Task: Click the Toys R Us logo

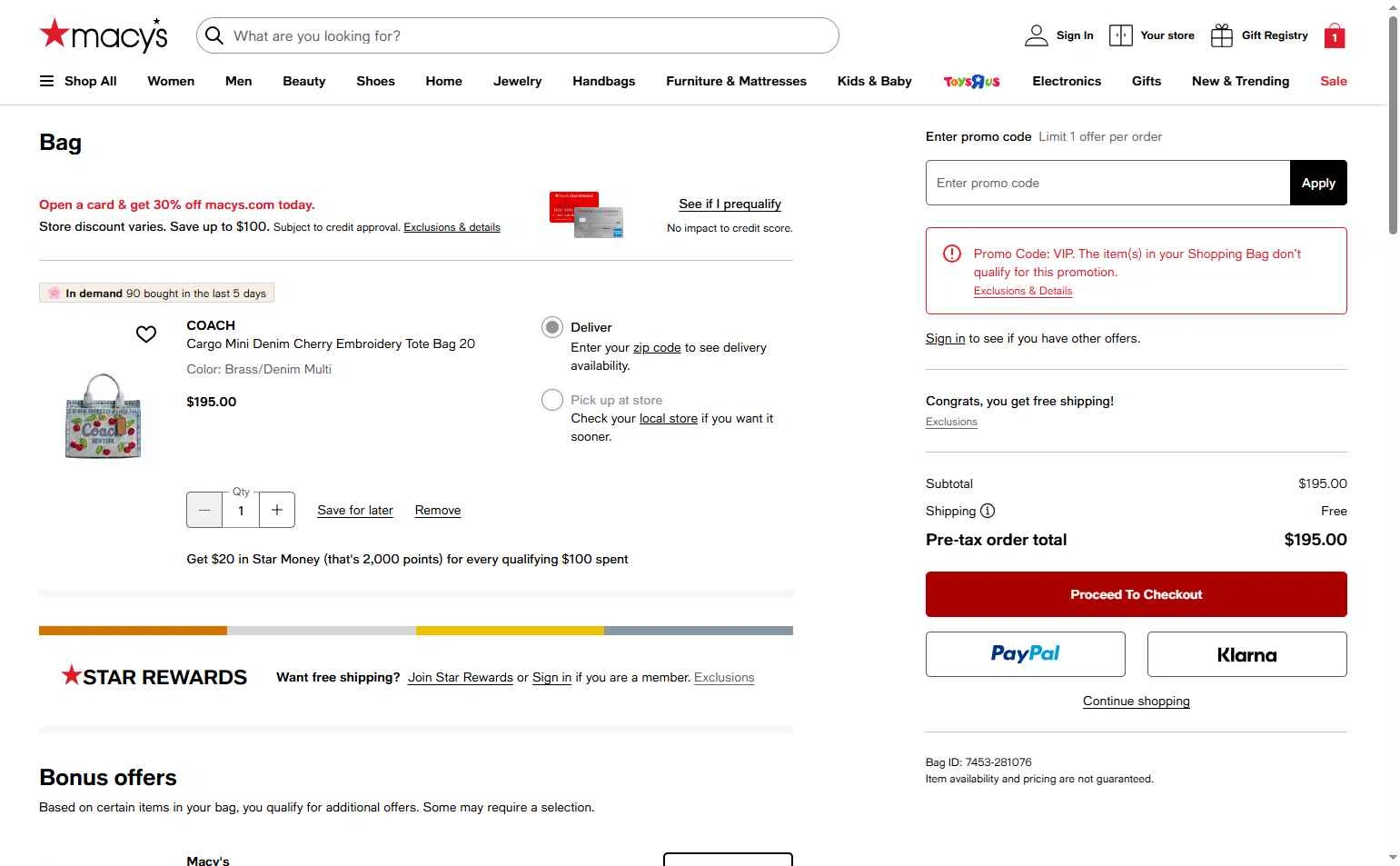Action: [x=972, y=81]
